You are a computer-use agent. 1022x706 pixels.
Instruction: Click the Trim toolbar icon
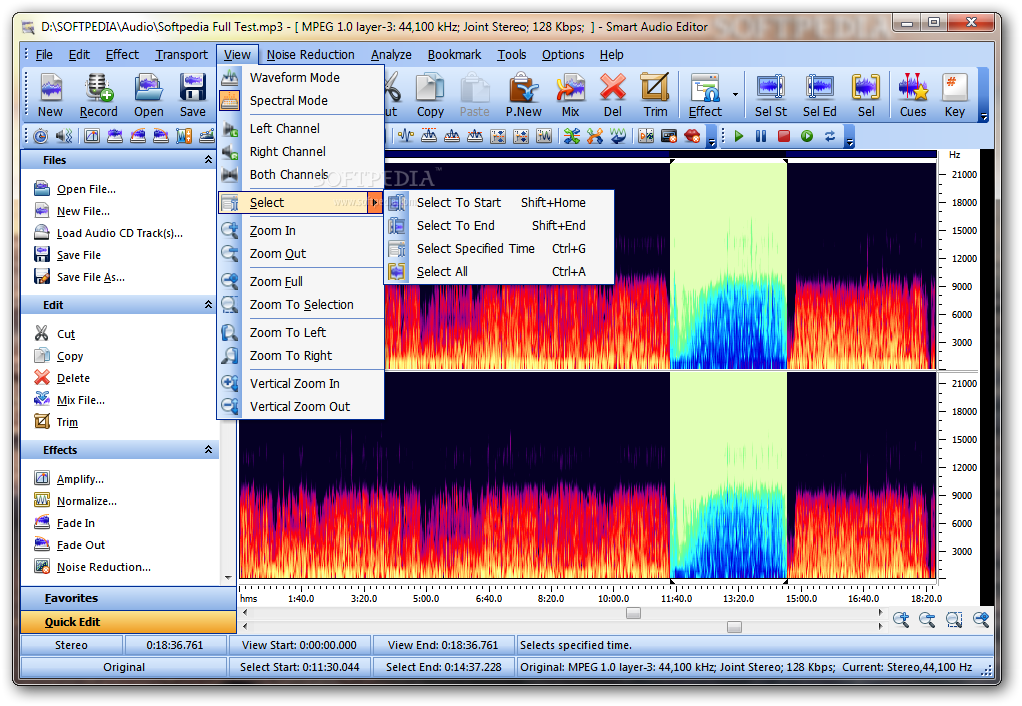click(655, 95)
